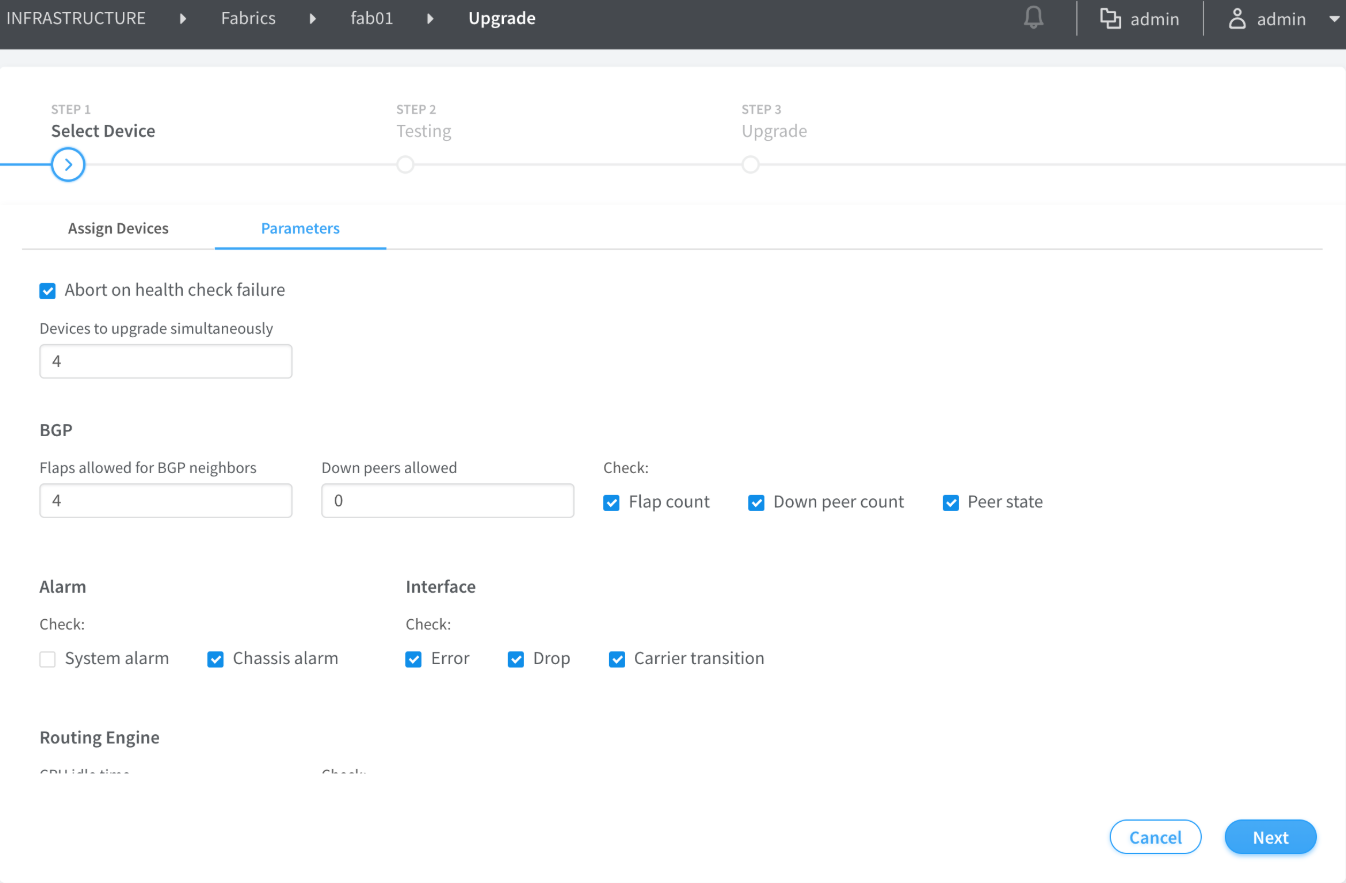Click the arrow after INFRASTRUCTURE breadcrumb
Screen dimensions: 1346x883
click(183, 19)
